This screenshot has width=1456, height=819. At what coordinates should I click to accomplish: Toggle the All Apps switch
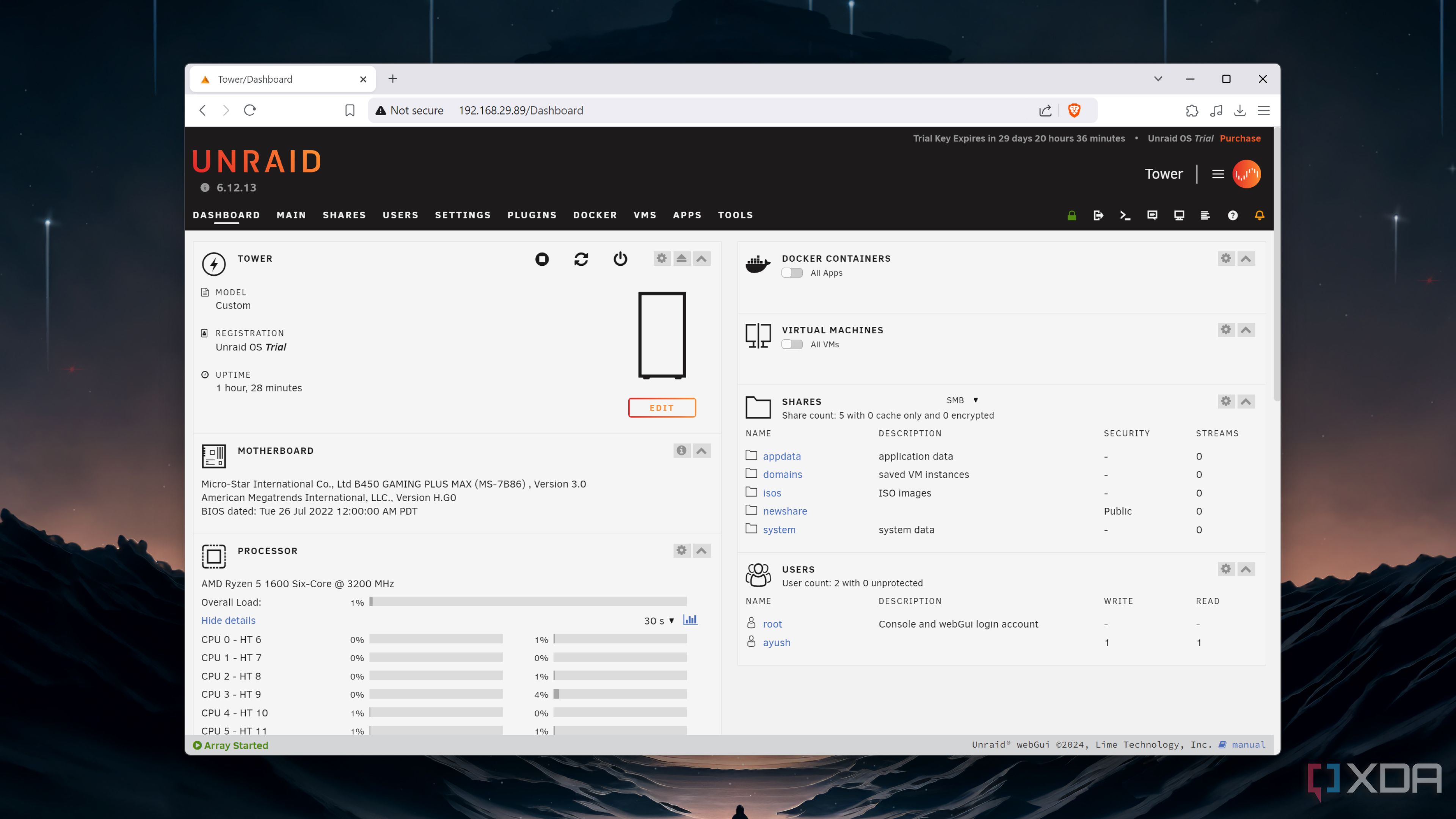[x=792, y=273]
